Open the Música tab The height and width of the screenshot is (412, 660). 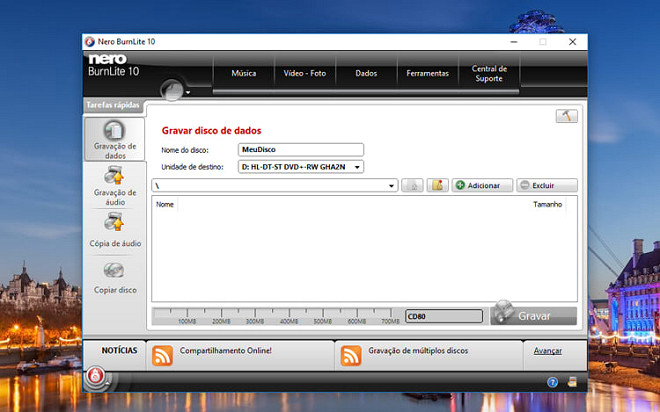(244, 73)
